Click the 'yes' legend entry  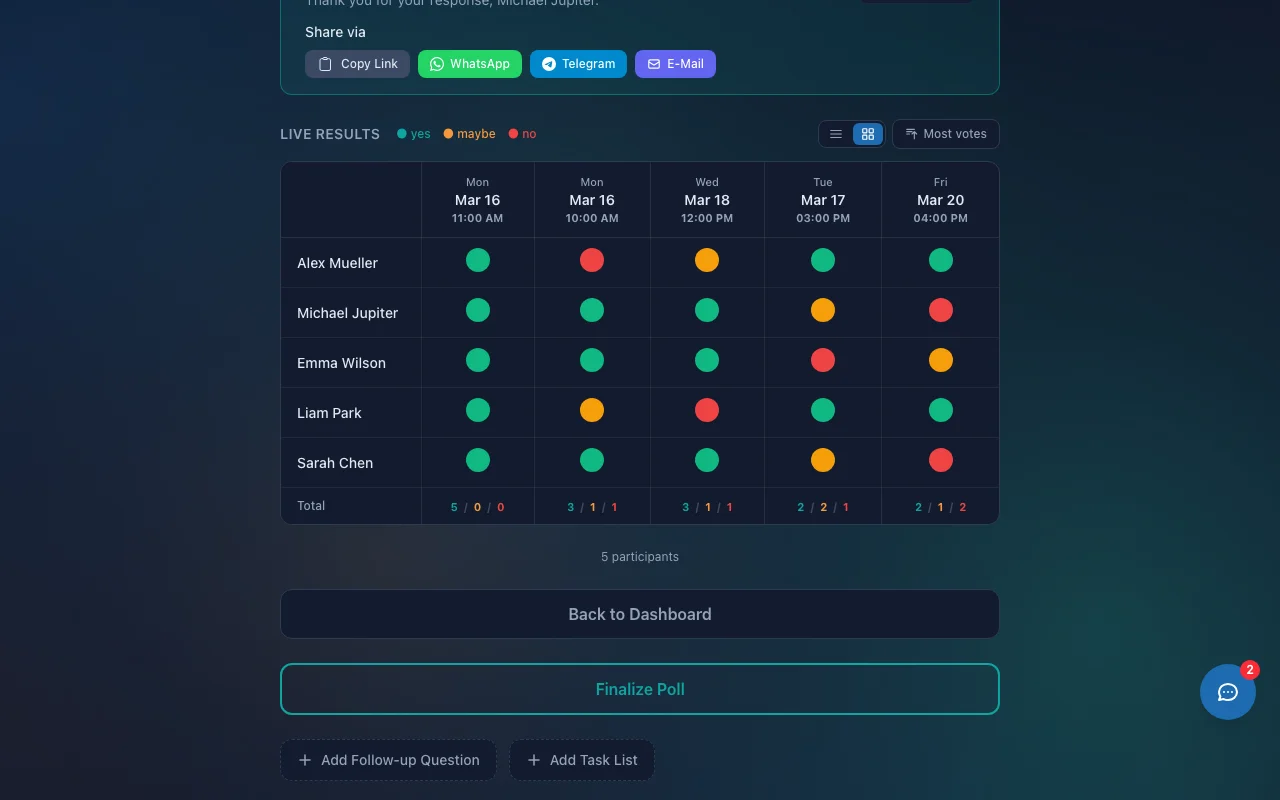(414, 134)
